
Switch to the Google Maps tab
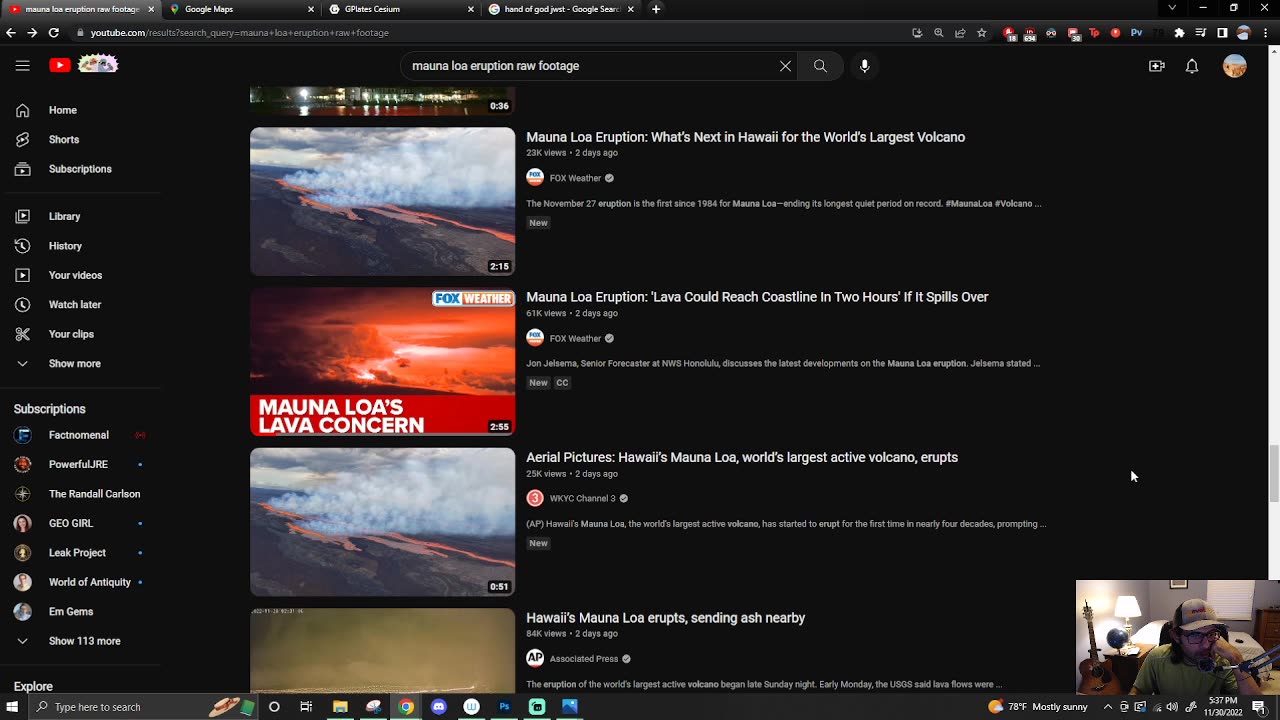coord(240,9)
